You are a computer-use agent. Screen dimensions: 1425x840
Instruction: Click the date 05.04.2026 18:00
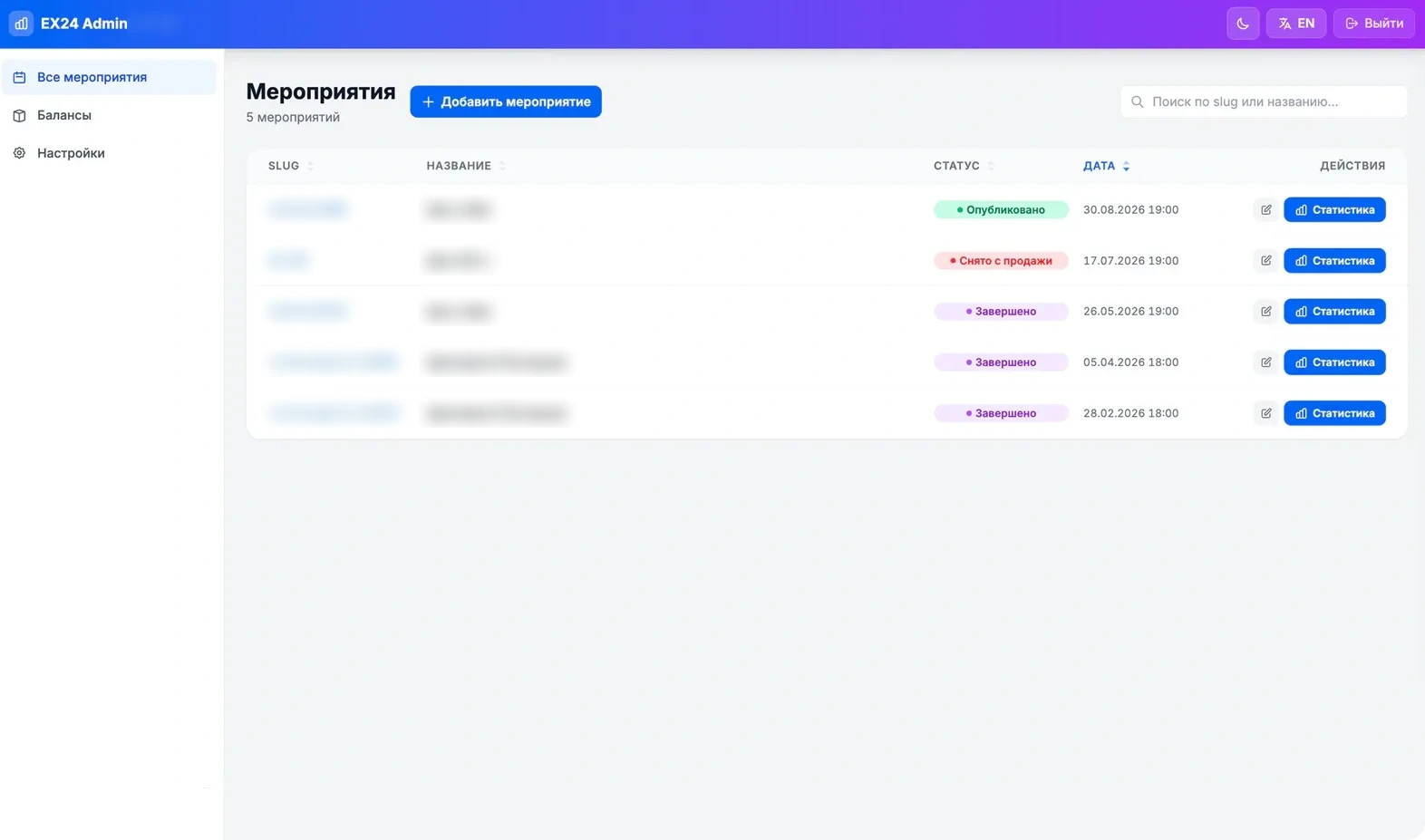tap(1130, 362)
